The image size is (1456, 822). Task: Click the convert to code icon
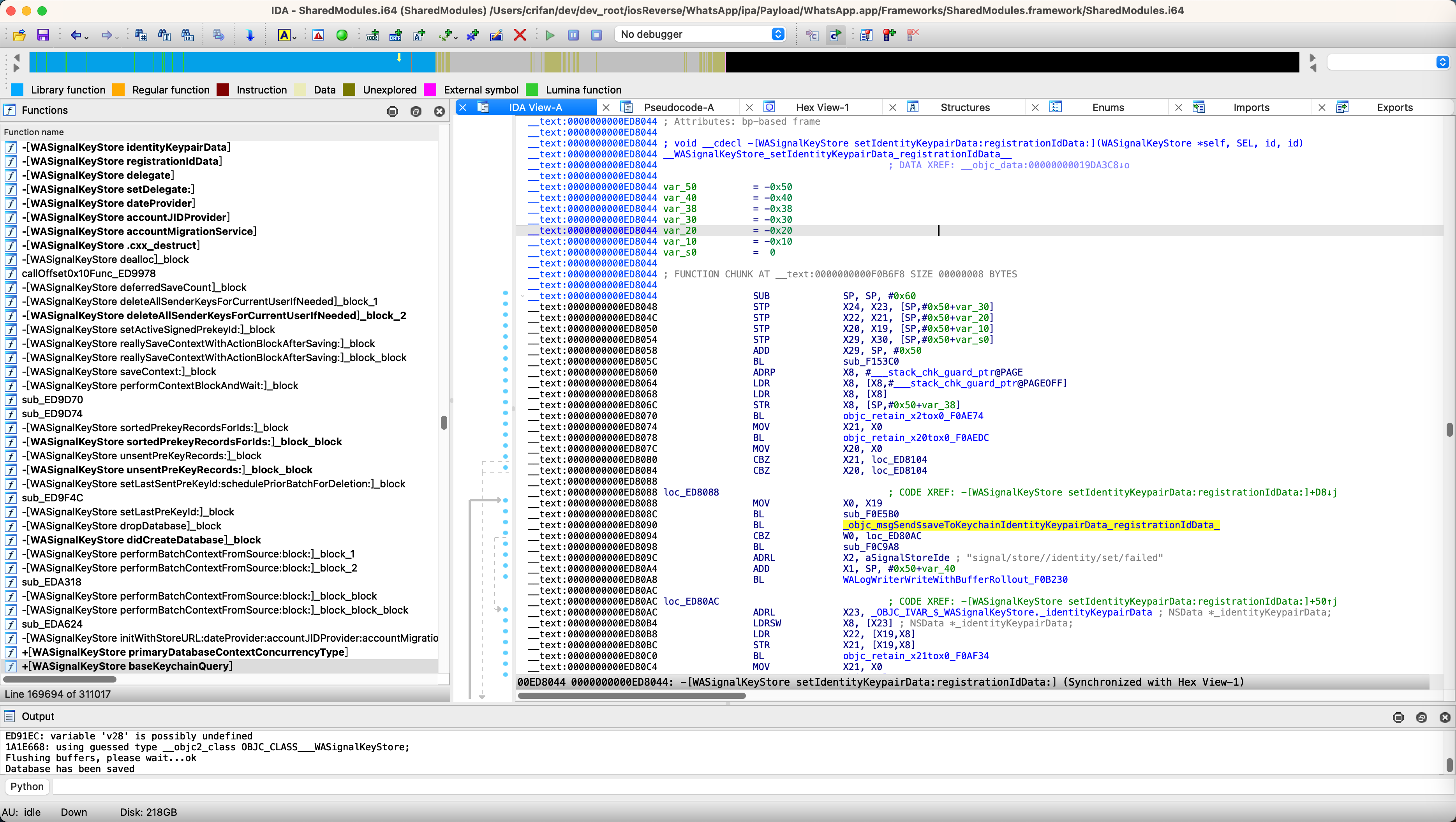point(372,35)
